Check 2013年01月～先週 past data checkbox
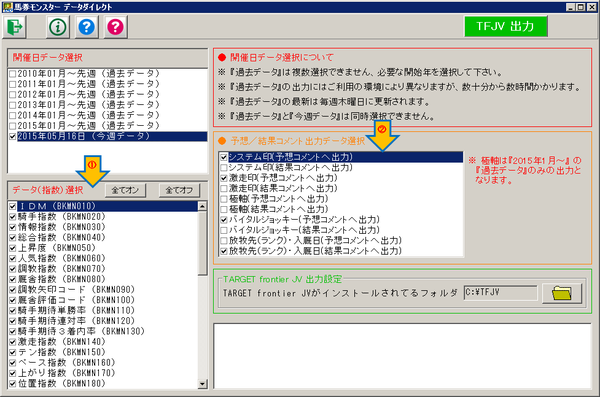The height and width of the screenshot is (397, 600). click(x=13, y=105)
